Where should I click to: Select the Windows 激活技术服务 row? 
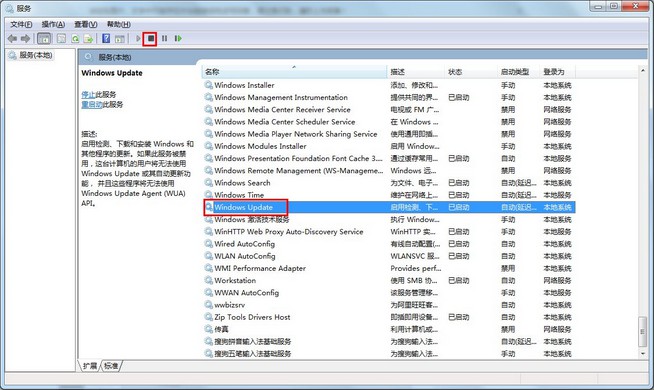click(389, 219)
